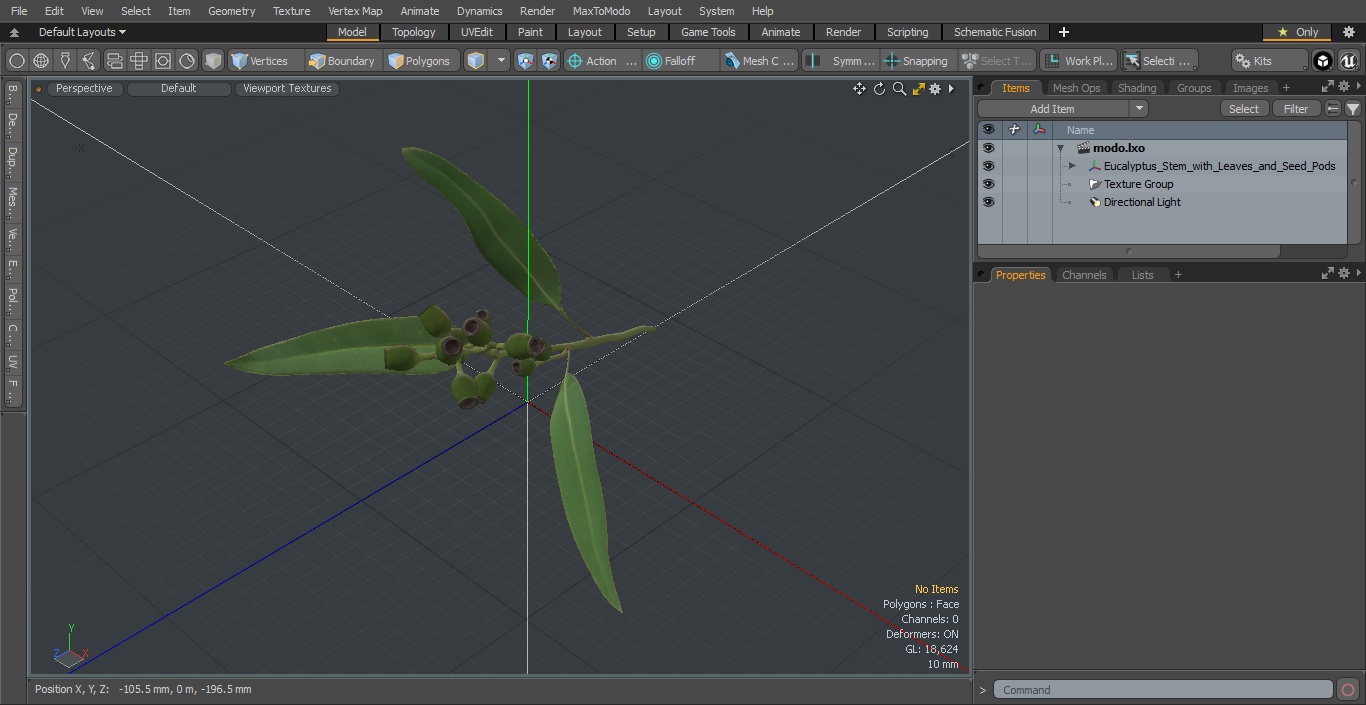Viewport: 1366px width, 705px height.
Task: Switch to the UVEdit layout tab
Action: [x=477, y=32]
